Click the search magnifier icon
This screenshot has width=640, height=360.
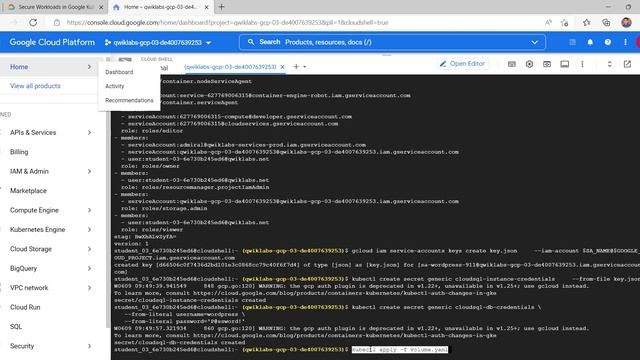coord(251,42)
